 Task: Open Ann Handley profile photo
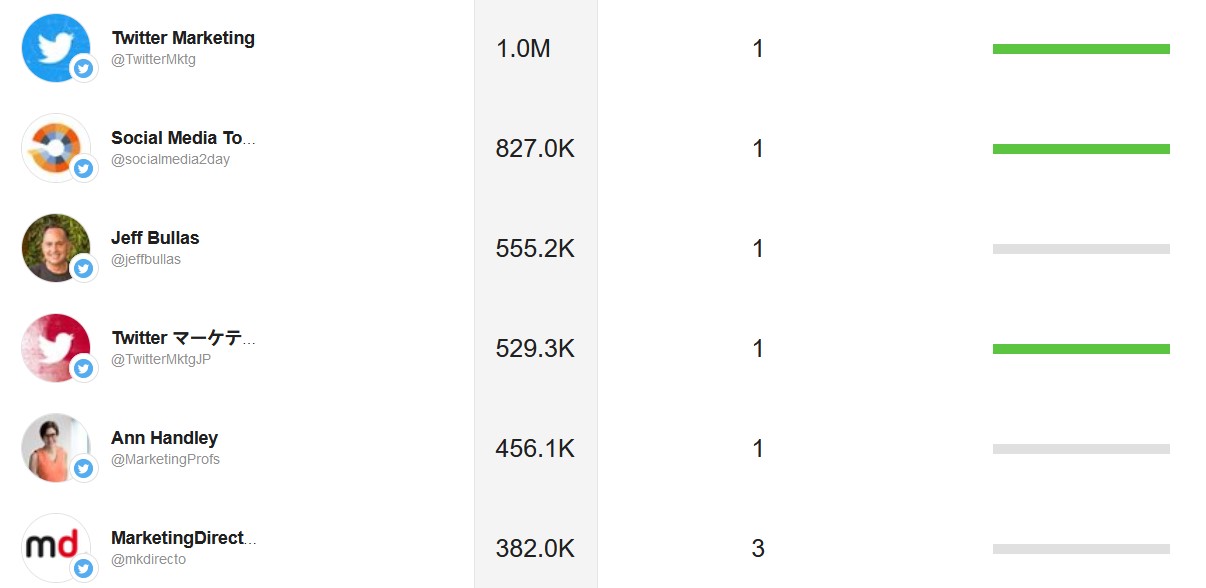(x=56, y=448)
